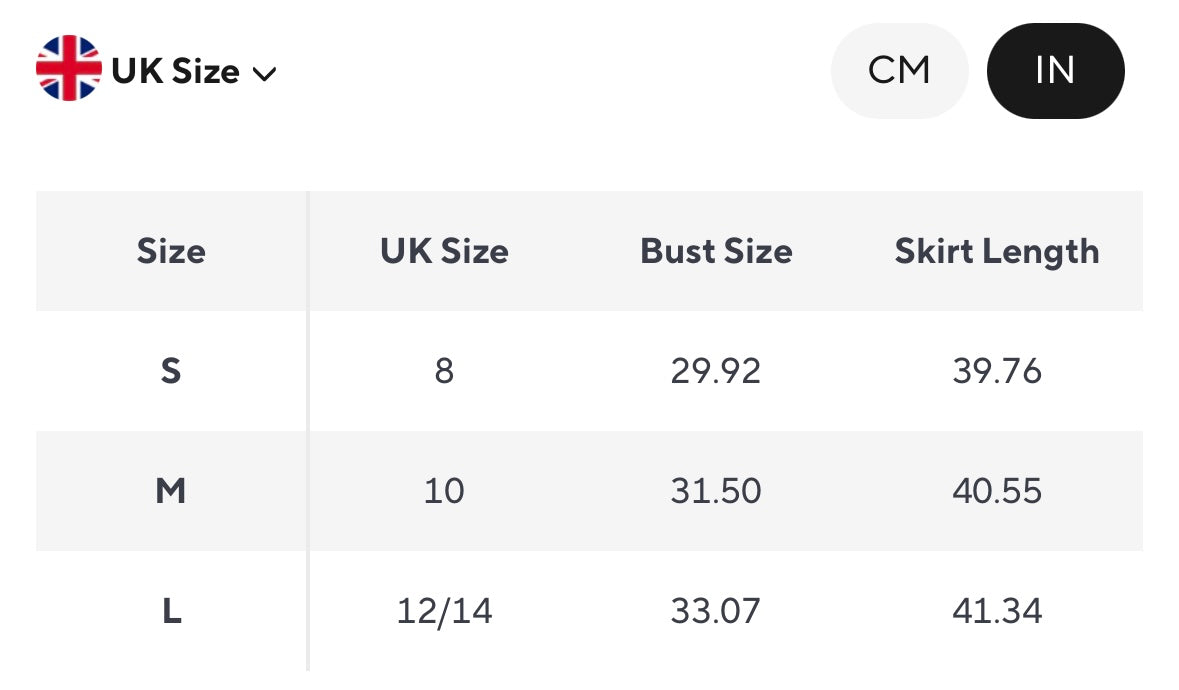Click the 12/14 UK size cell
This screenshot has width=1179, height=690.
[x=444, y=611]
